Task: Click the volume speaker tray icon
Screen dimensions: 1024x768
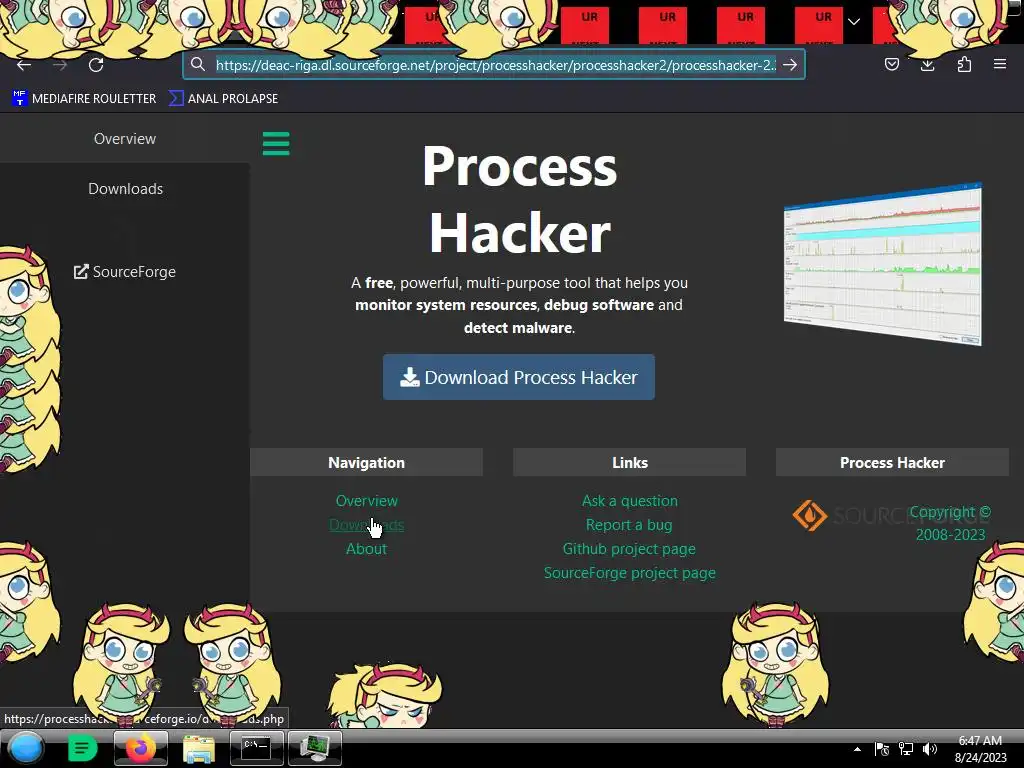Action: 930,749
